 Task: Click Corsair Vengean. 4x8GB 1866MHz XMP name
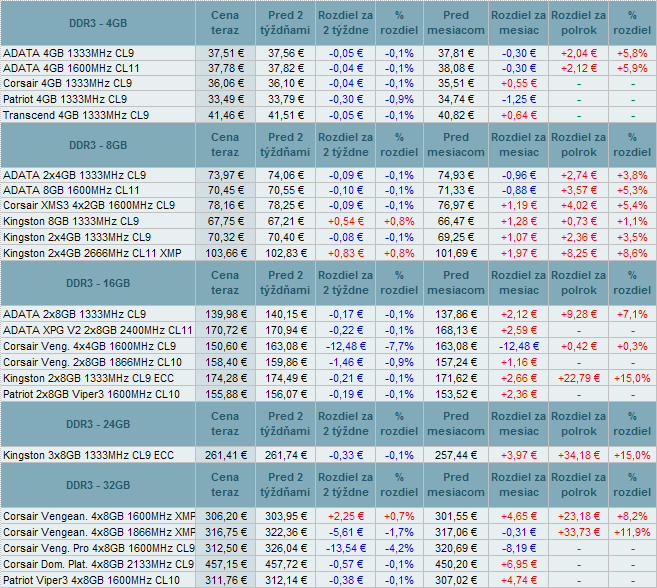(x=99, y=532)
